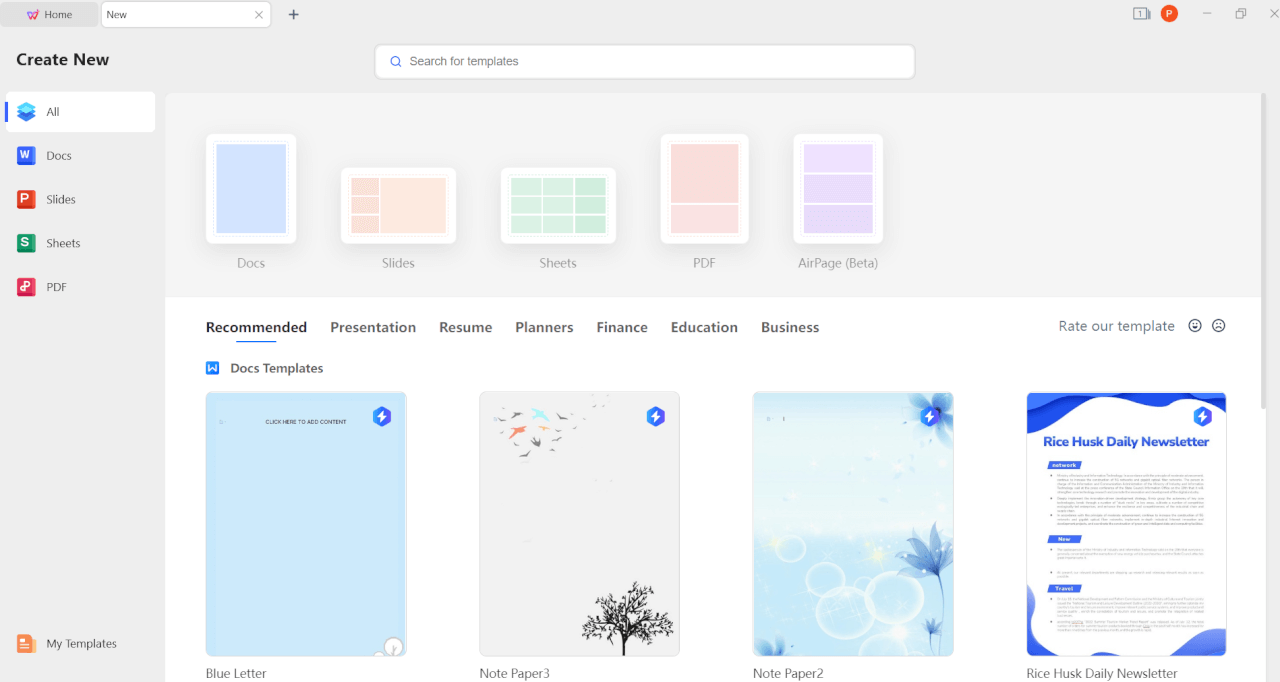Give a smiley face template rating
Image resolution: width=1280 pixels, height=682 pixels.
(x=1194, y=325)
